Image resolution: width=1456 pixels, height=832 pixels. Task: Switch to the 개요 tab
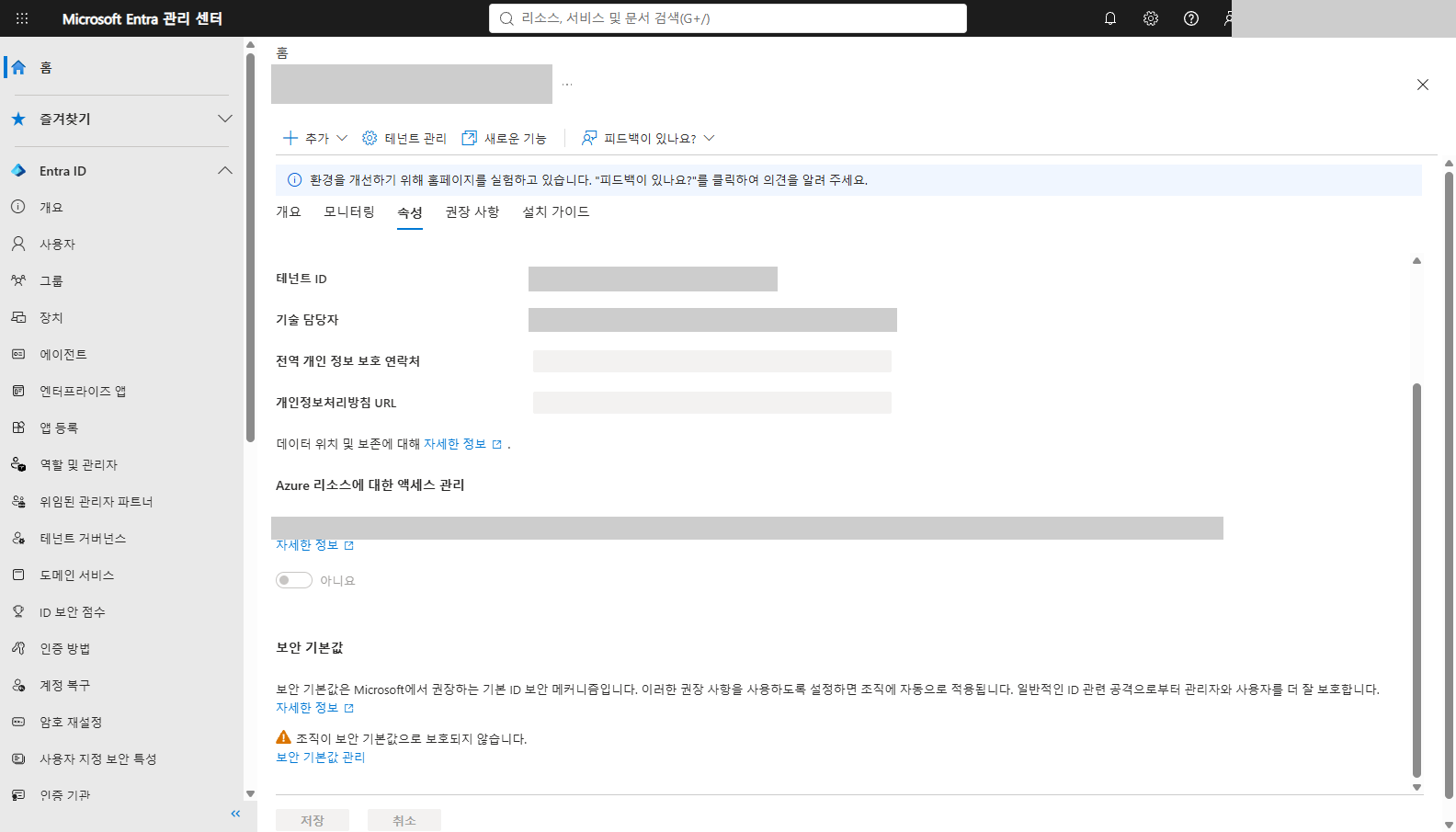pos(289,212)
